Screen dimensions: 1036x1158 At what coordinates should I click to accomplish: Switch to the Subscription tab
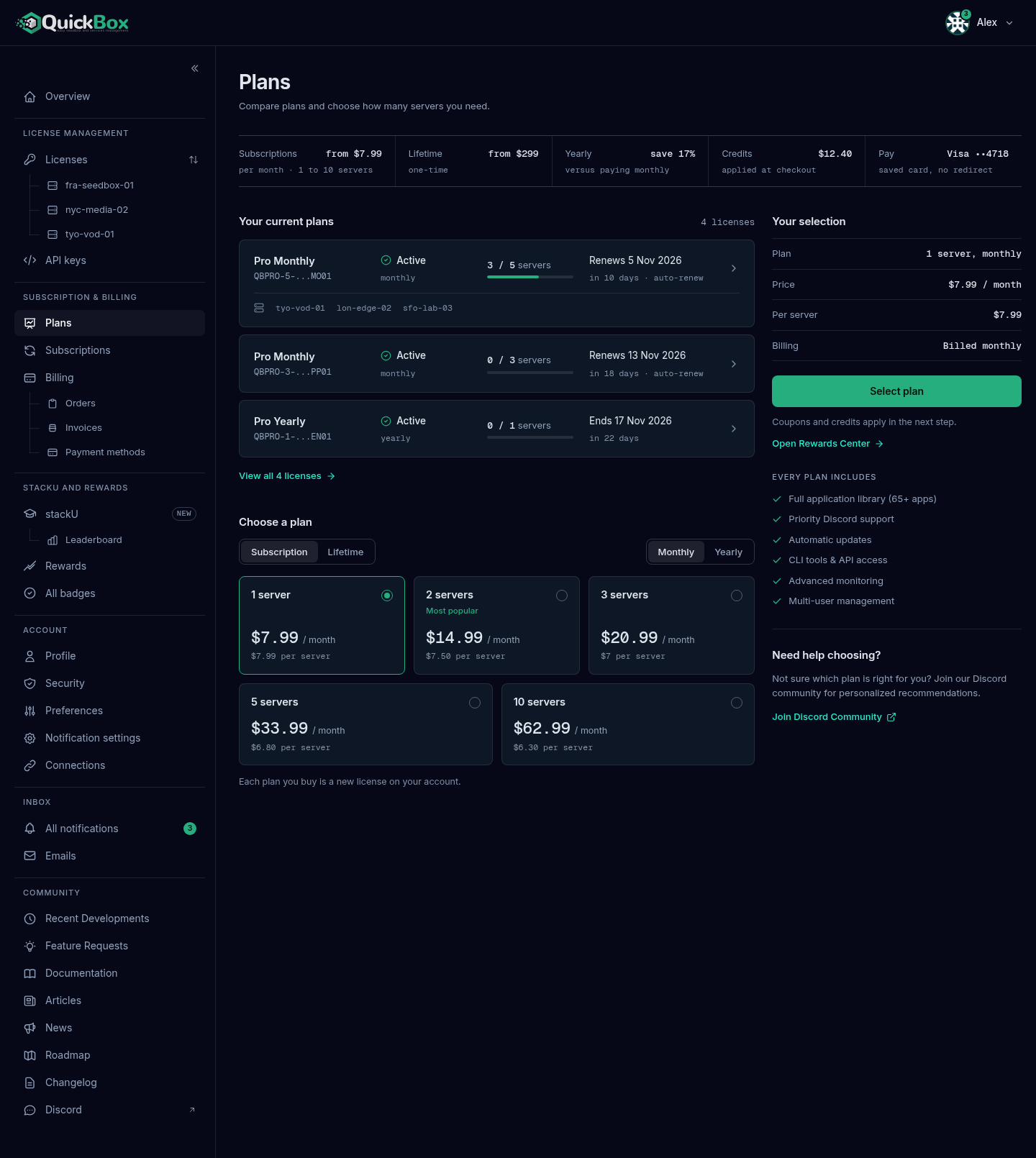279,552
